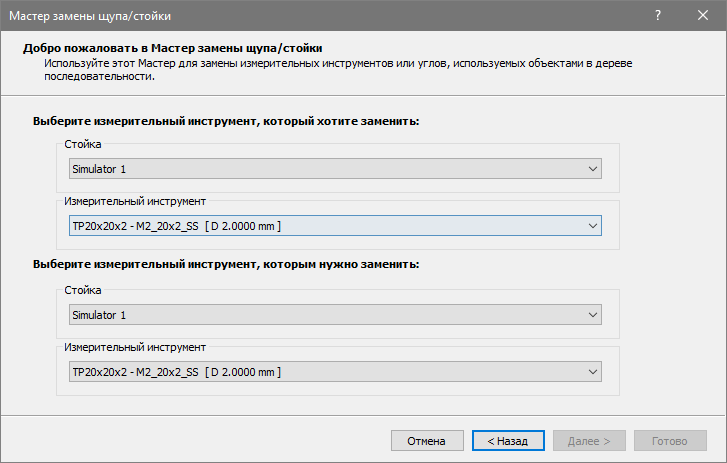Select the TP20x20x2 value in the tool-to-replace field
727x463 pixels.
click(x=175, y=227)
